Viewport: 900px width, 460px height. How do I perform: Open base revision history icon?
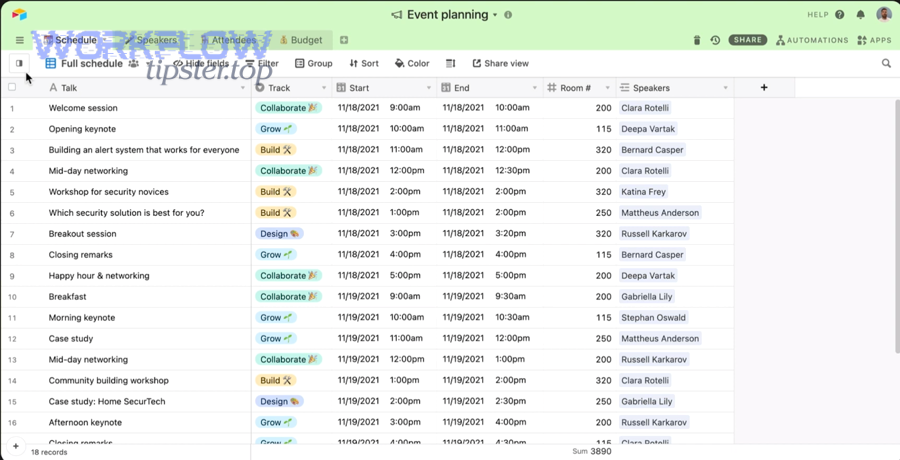point(715,40)
